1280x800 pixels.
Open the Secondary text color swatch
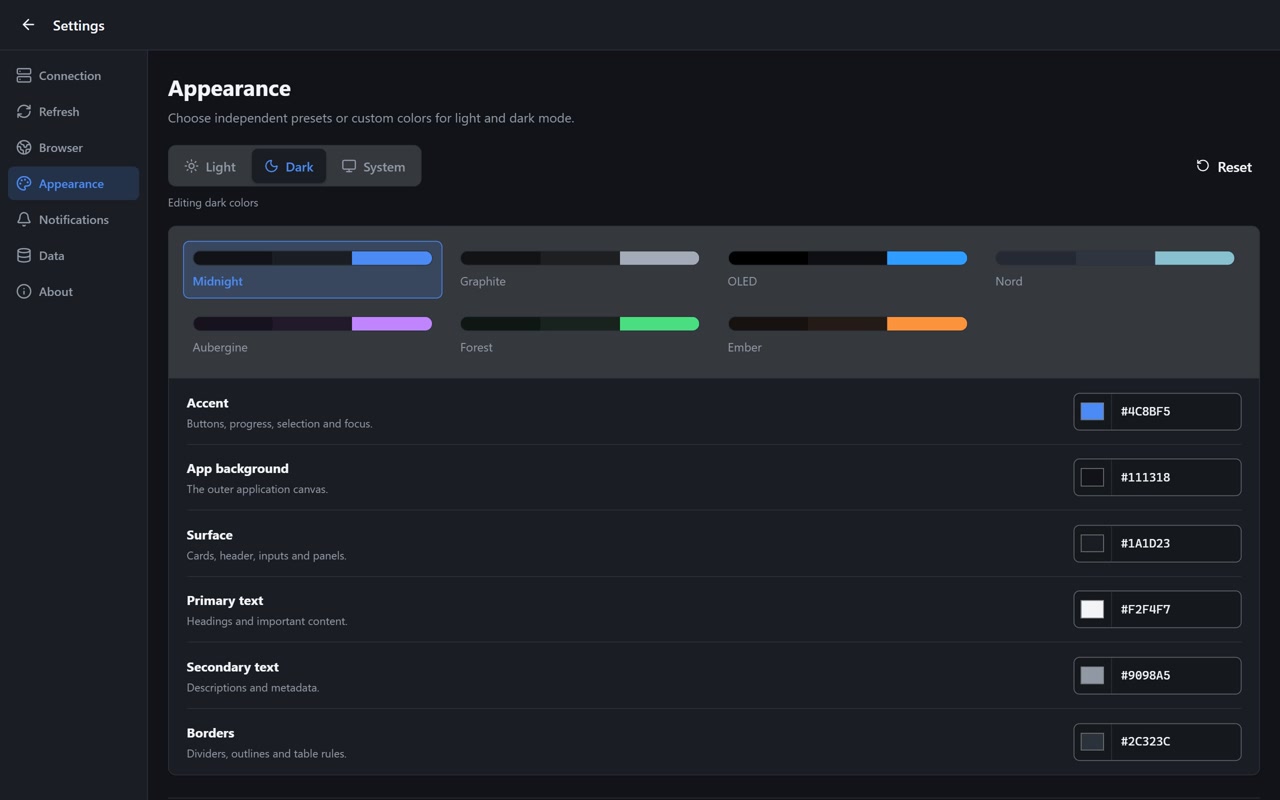(x=1092, y=675)
